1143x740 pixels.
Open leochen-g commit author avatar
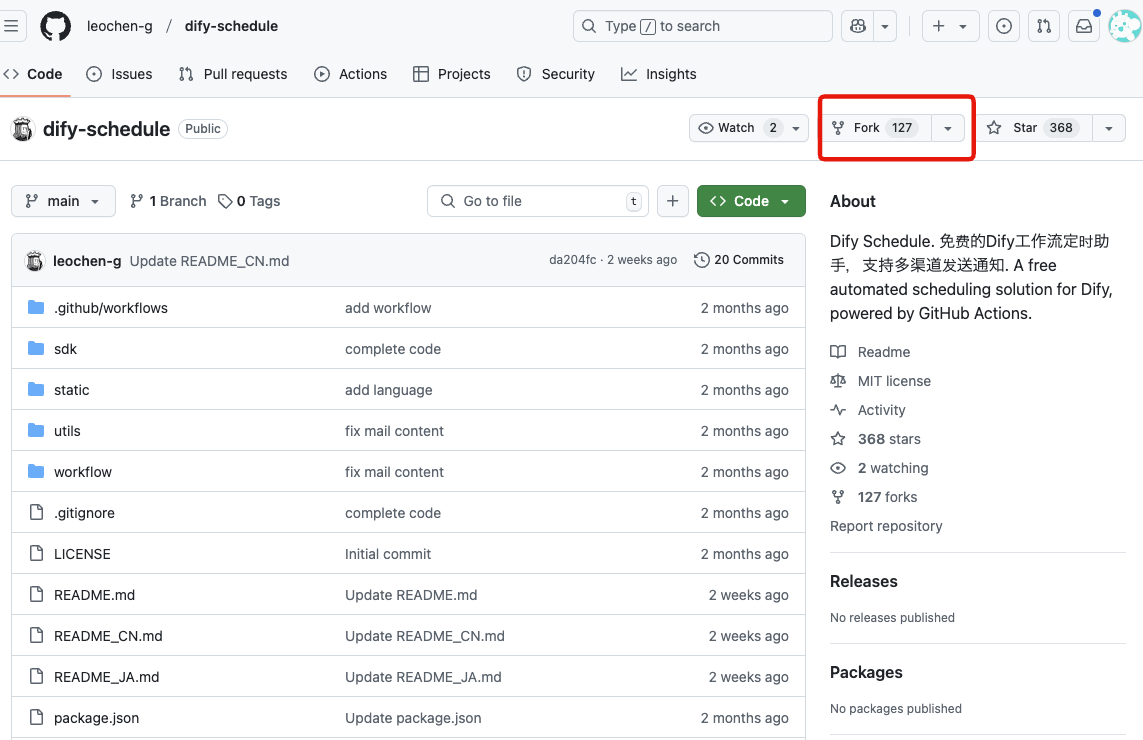pos(34,261)
